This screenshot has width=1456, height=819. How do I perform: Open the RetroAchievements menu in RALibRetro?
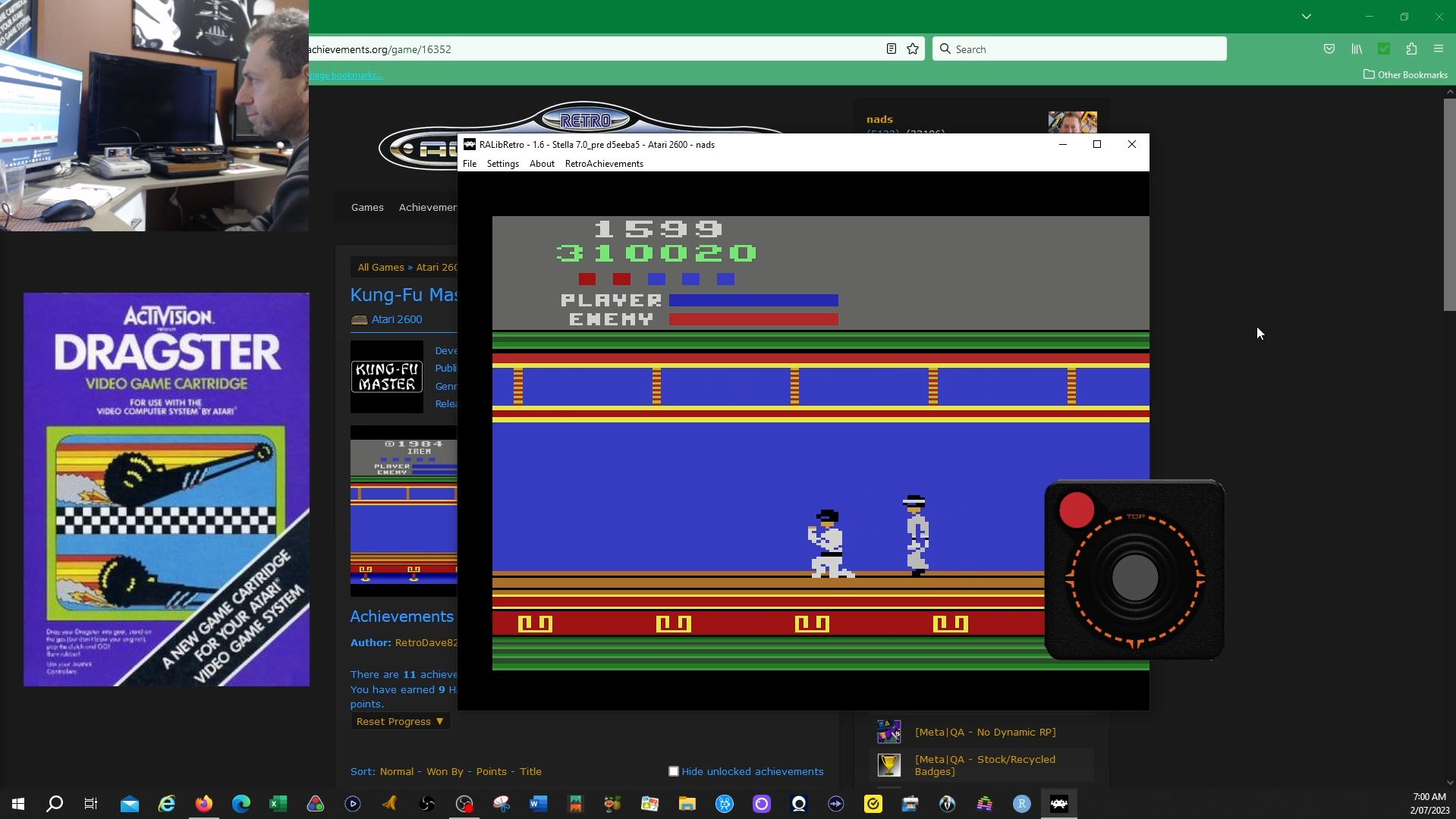coord(604,164)
